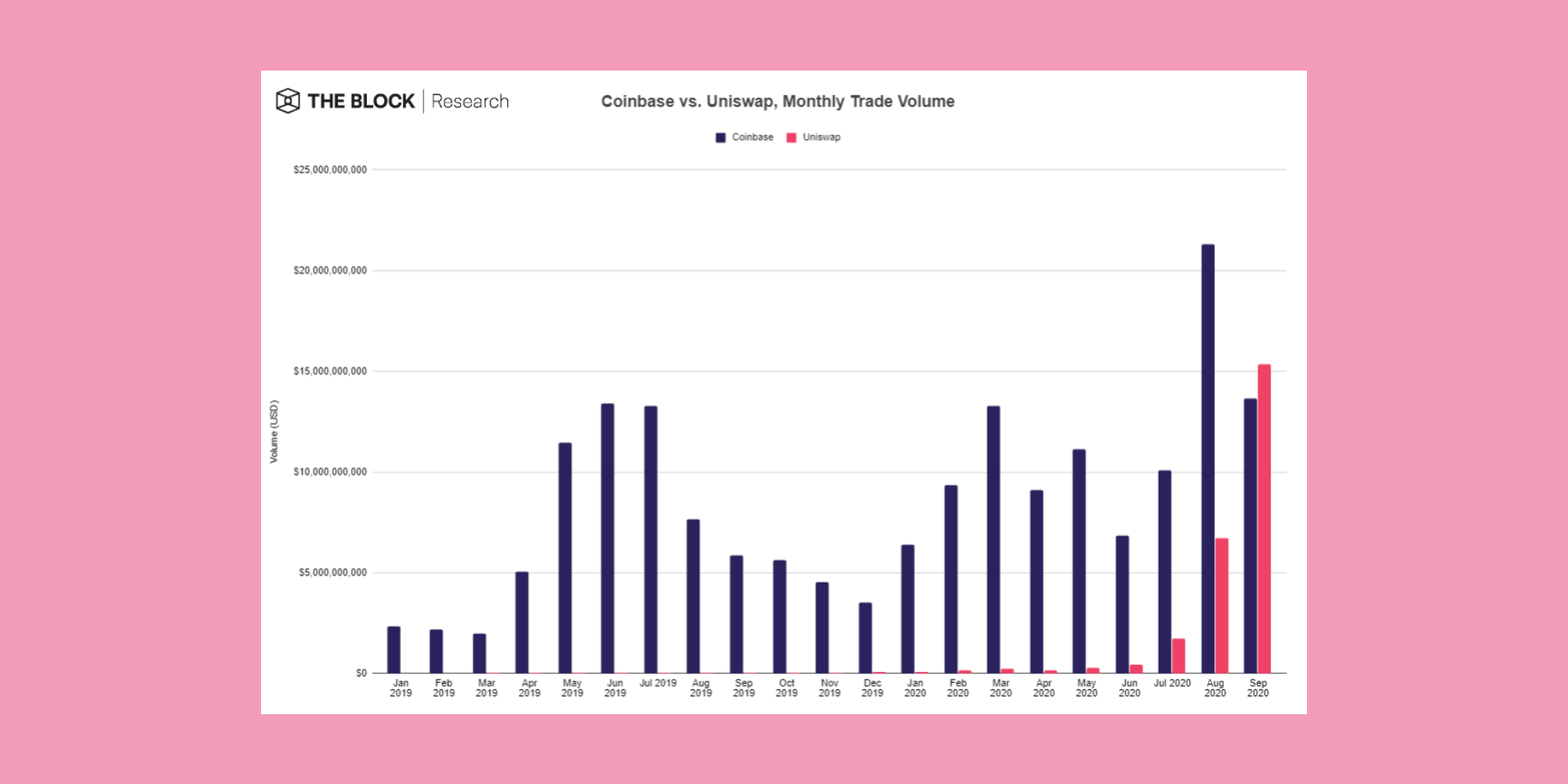Click the $5,000,000,000 axis label
The width and height of the screenshot is (1568, 784).
click(x=332, y=573)
